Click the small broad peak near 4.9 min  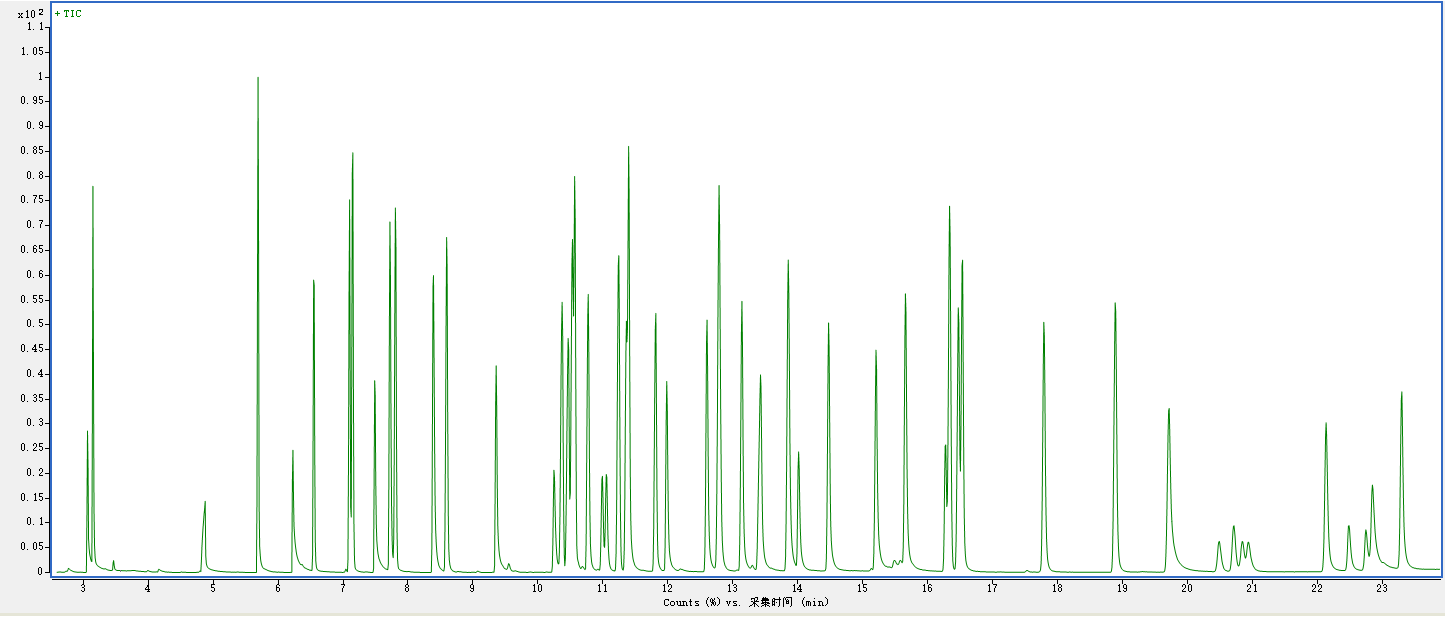coord(205,503)
